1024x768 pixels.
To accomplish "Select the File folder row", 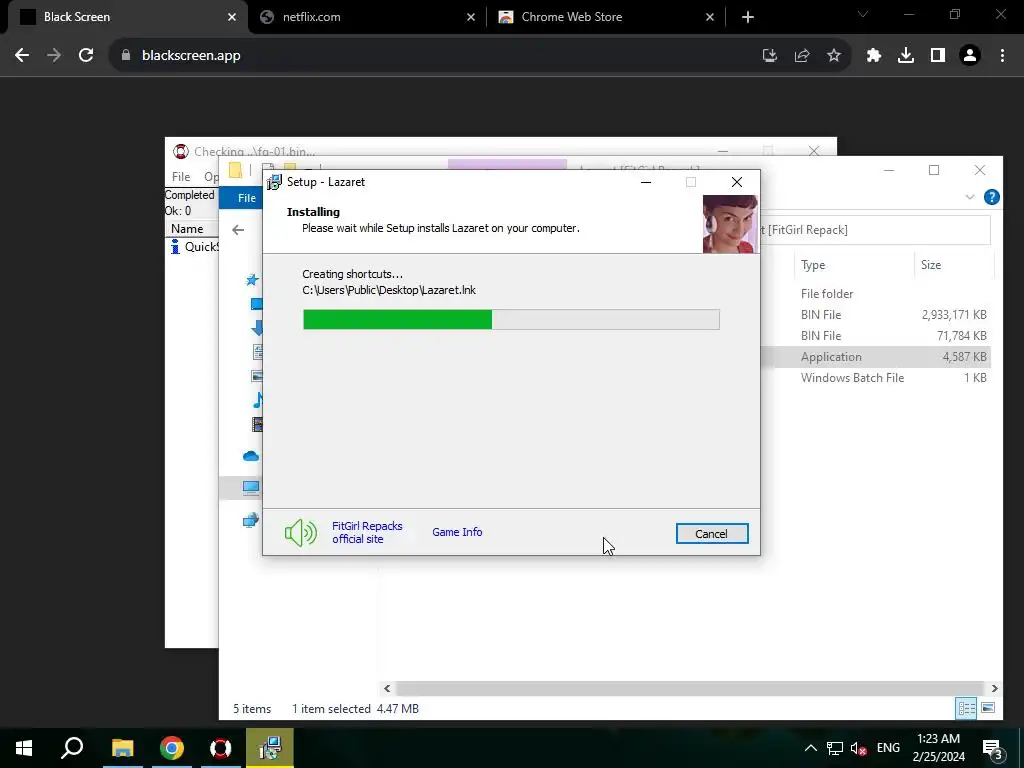I will click(875, 294).
